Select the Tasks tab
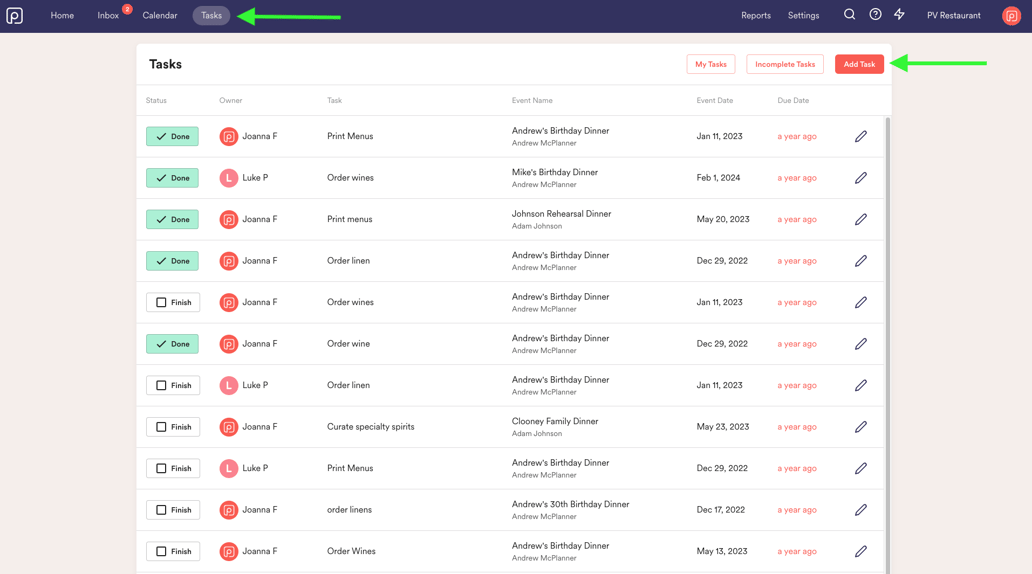 coord(211,15)
